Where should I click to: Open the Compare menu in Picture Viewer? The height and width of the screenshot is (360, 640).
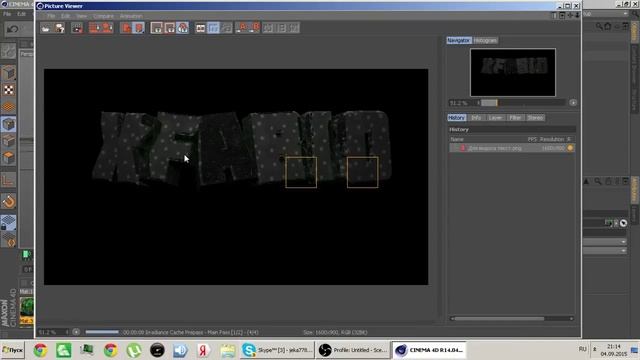pyautogui.click(x=103, y=16)
